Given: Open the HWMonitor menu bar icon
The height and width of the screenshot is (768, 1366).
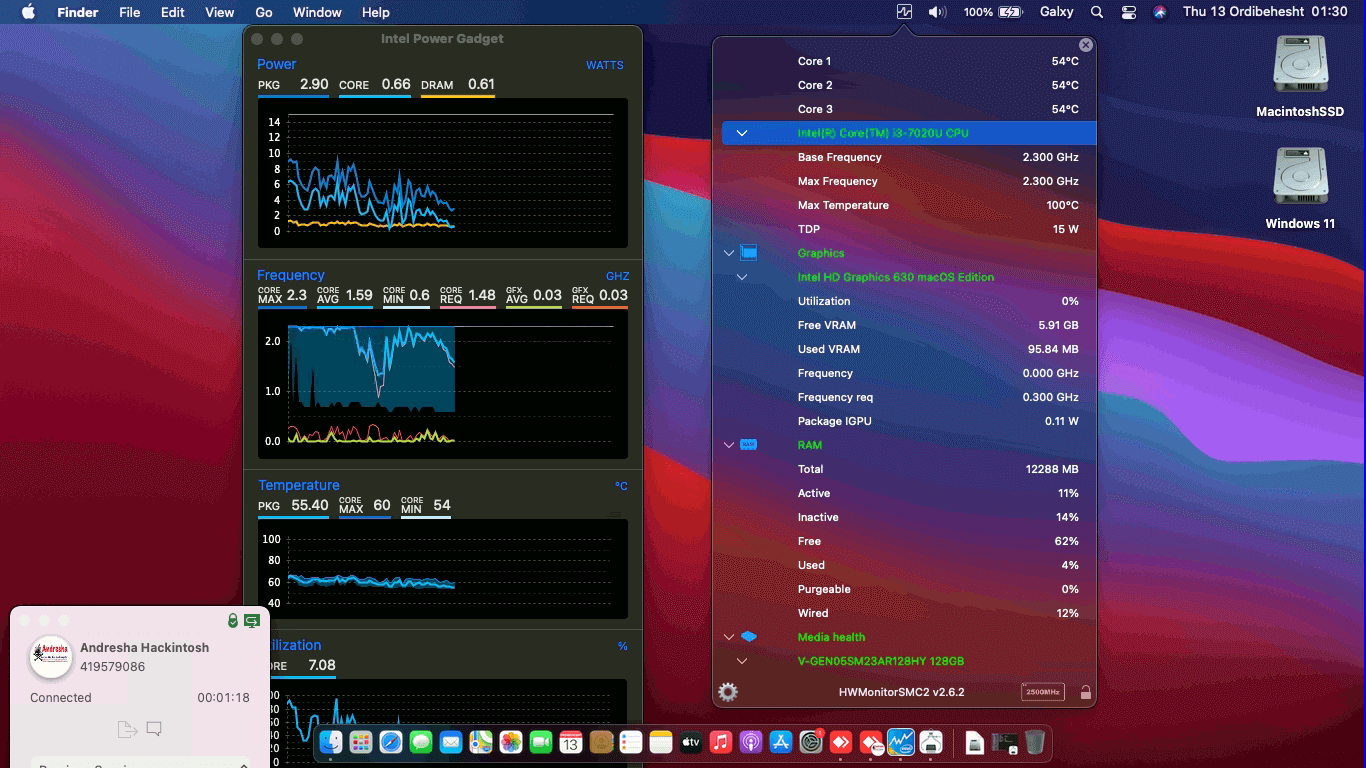Looking at the screenshot, I should tap(904, 12).
